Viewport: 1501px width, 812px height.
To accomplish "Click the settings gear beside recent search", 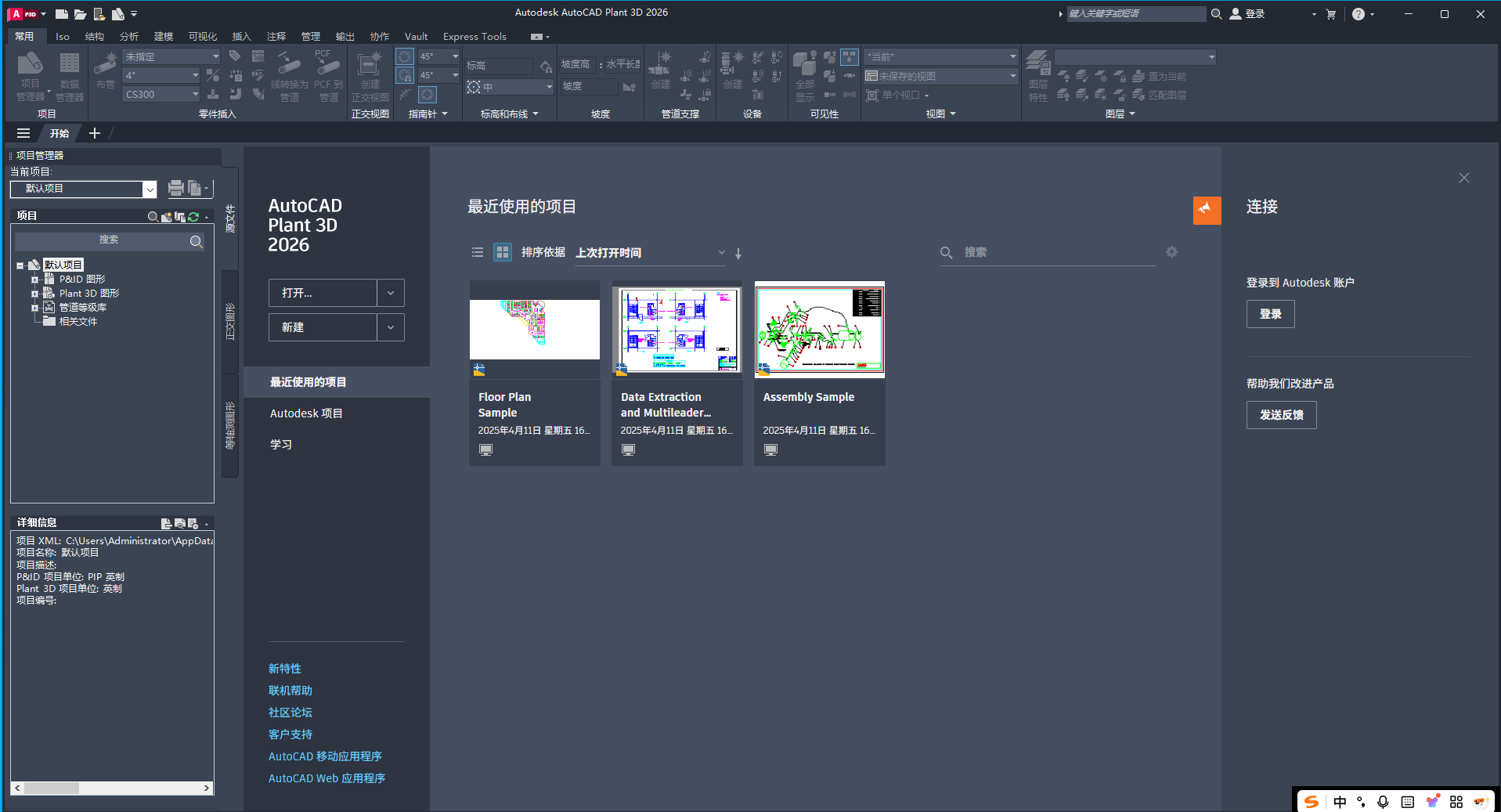I will click(1171, 252).
